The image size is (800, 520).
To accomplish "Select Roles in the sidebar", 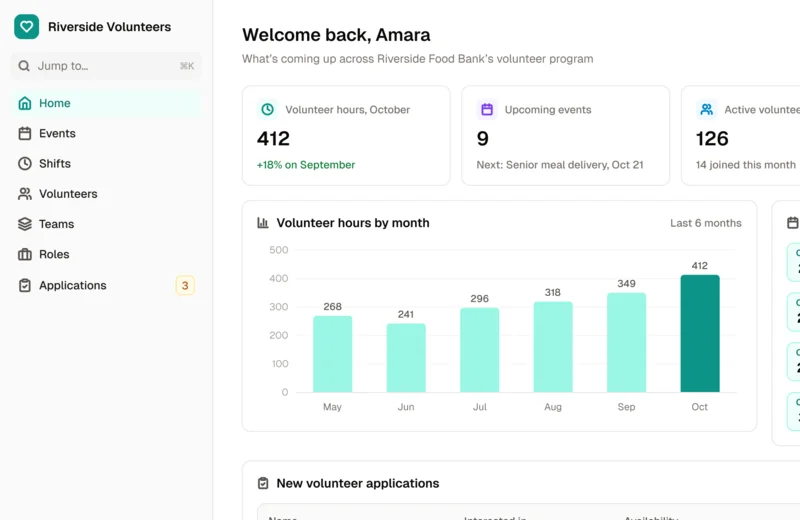I will 106,254.
